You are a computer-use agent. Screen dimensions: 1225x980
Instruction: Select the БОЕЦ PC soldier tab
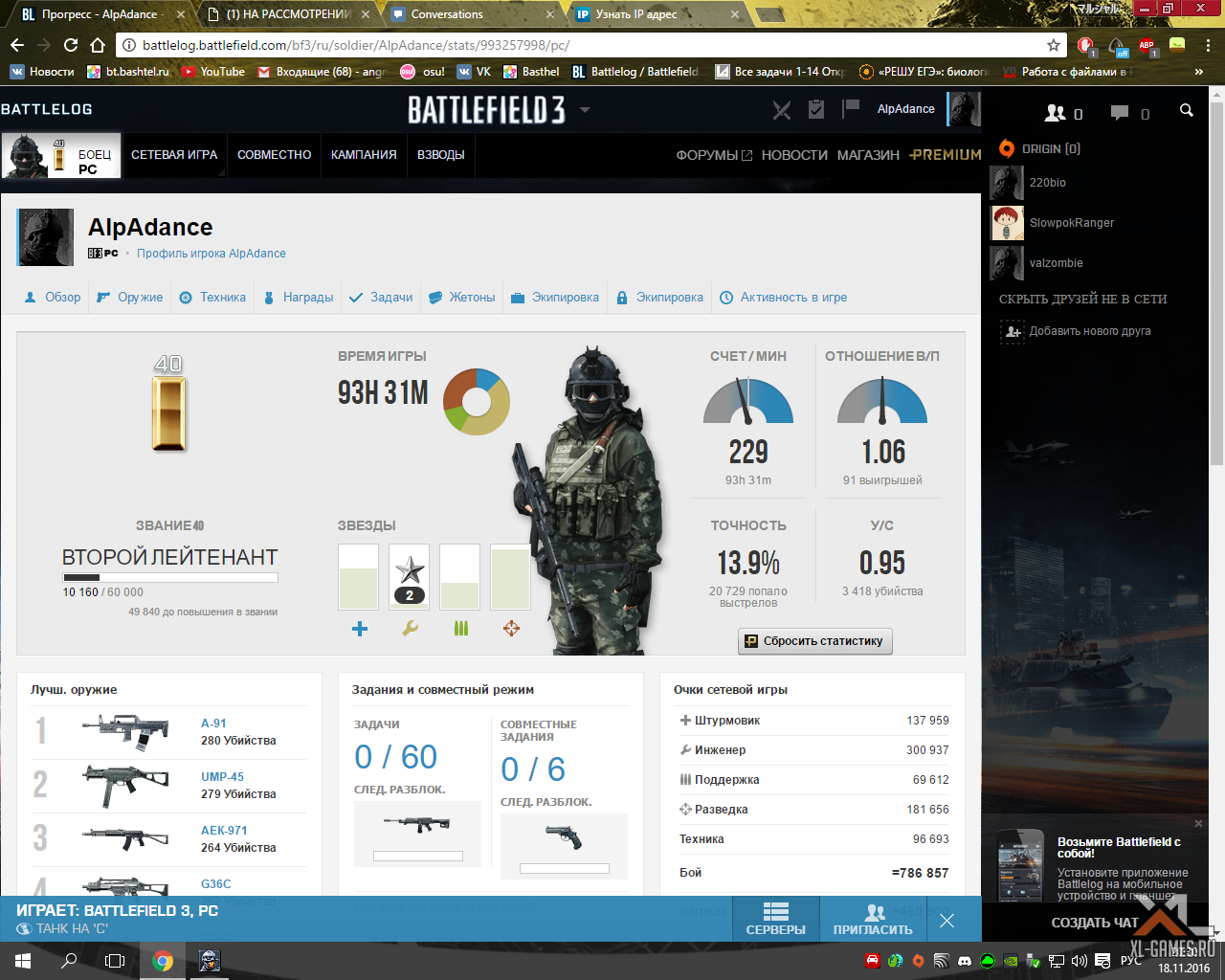(60, 155)
